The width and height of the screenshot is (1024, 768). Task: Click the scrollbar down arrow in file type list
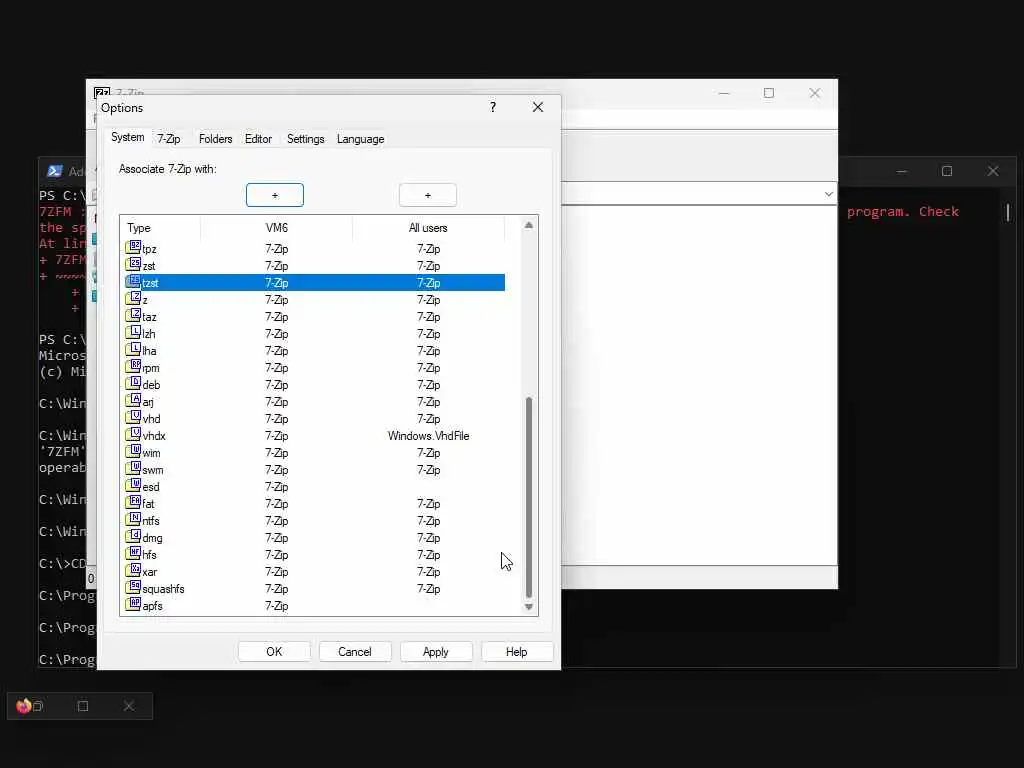point(529,607)
